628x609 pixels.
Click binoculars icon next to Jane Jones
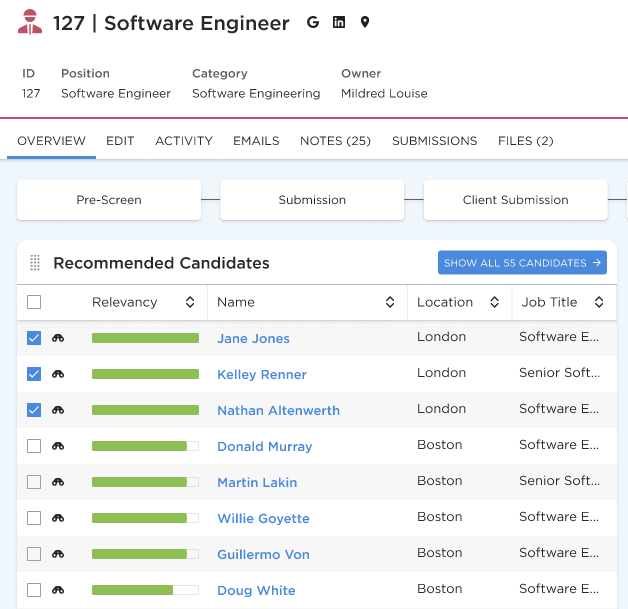pyautogui.click(x=58, y=338)
